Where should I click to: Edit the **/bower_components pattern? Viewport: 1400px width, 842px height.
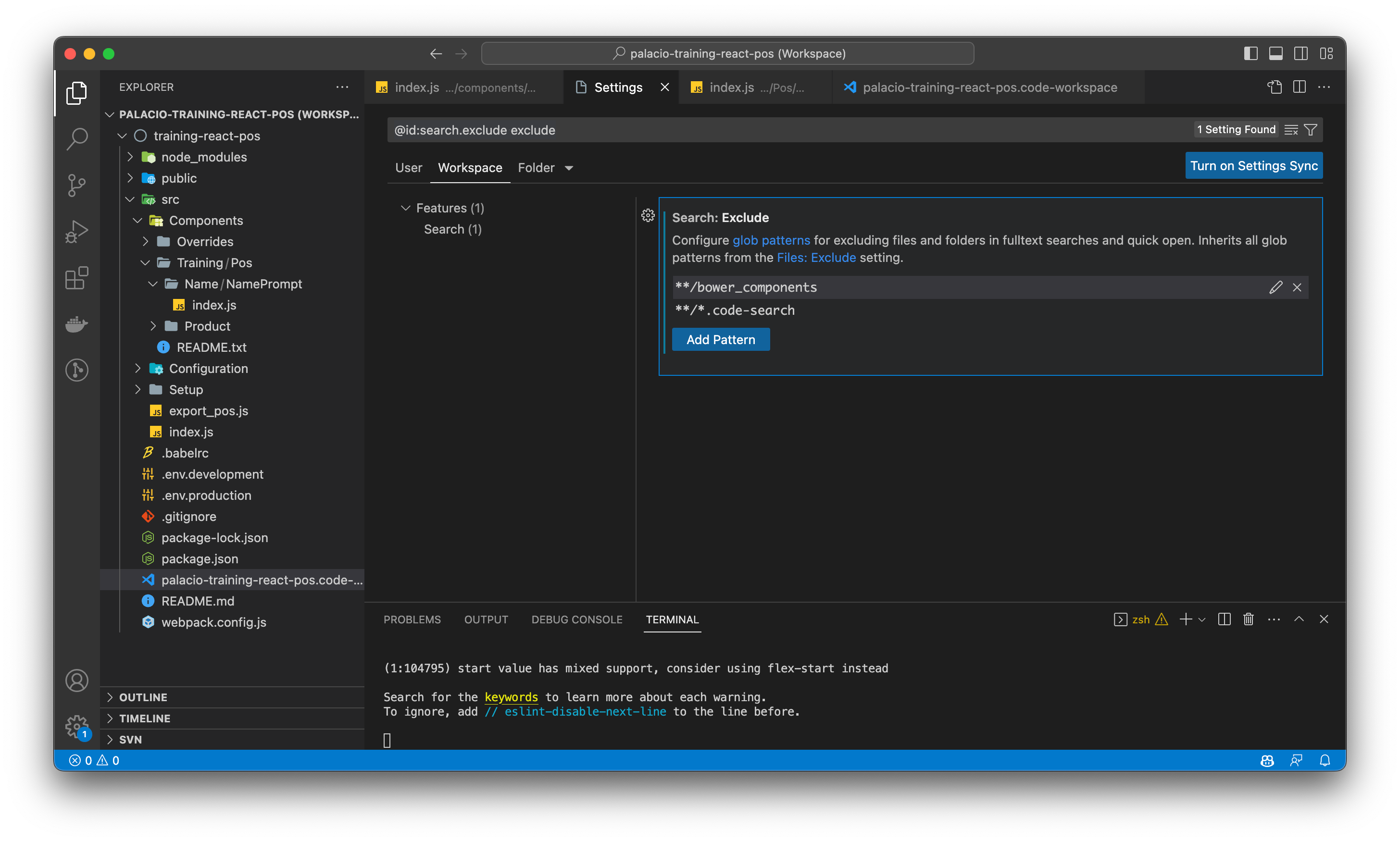pyautogui.click(x=1275, y=287)
